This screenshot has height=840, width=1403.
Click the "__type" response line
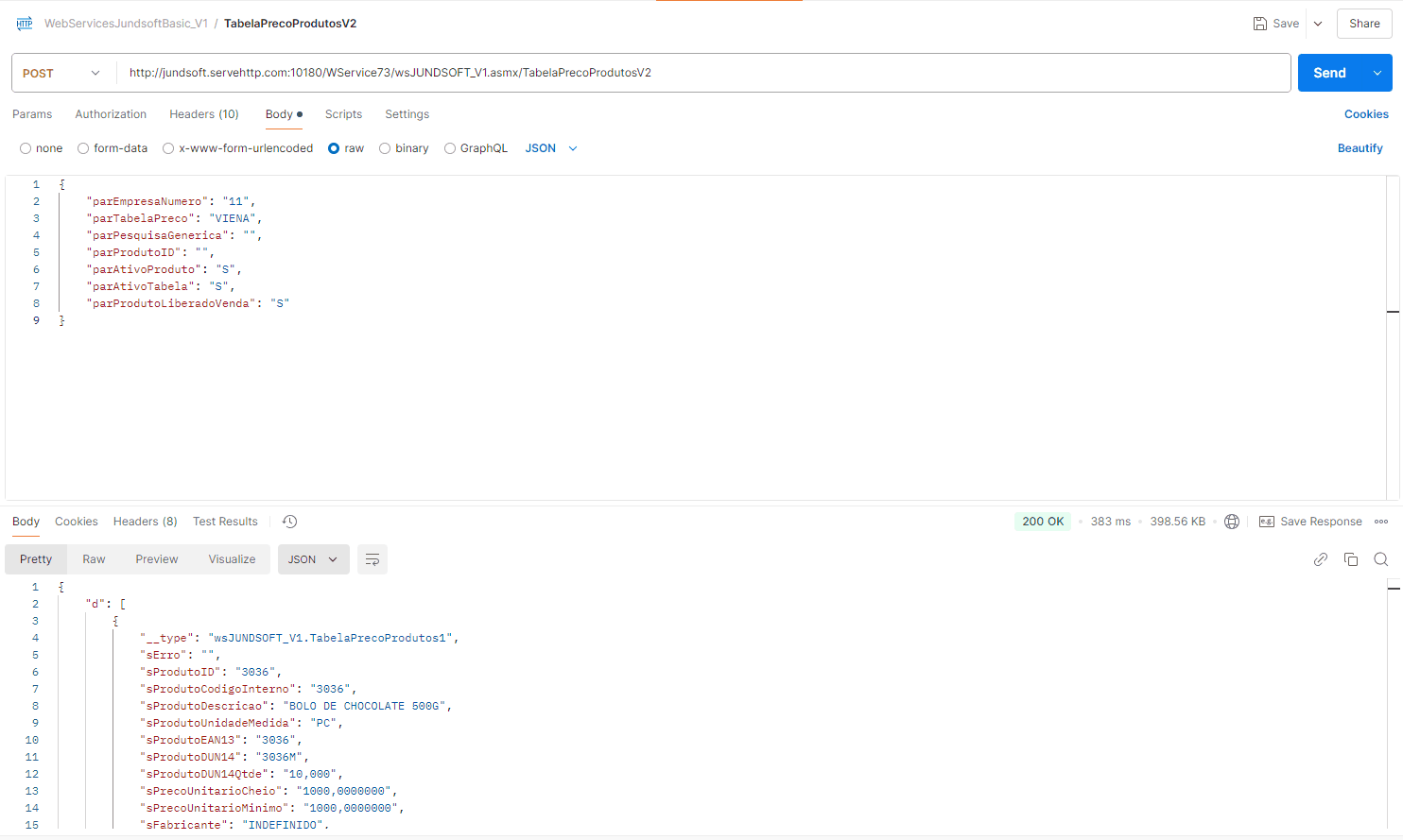coord(300,638)
